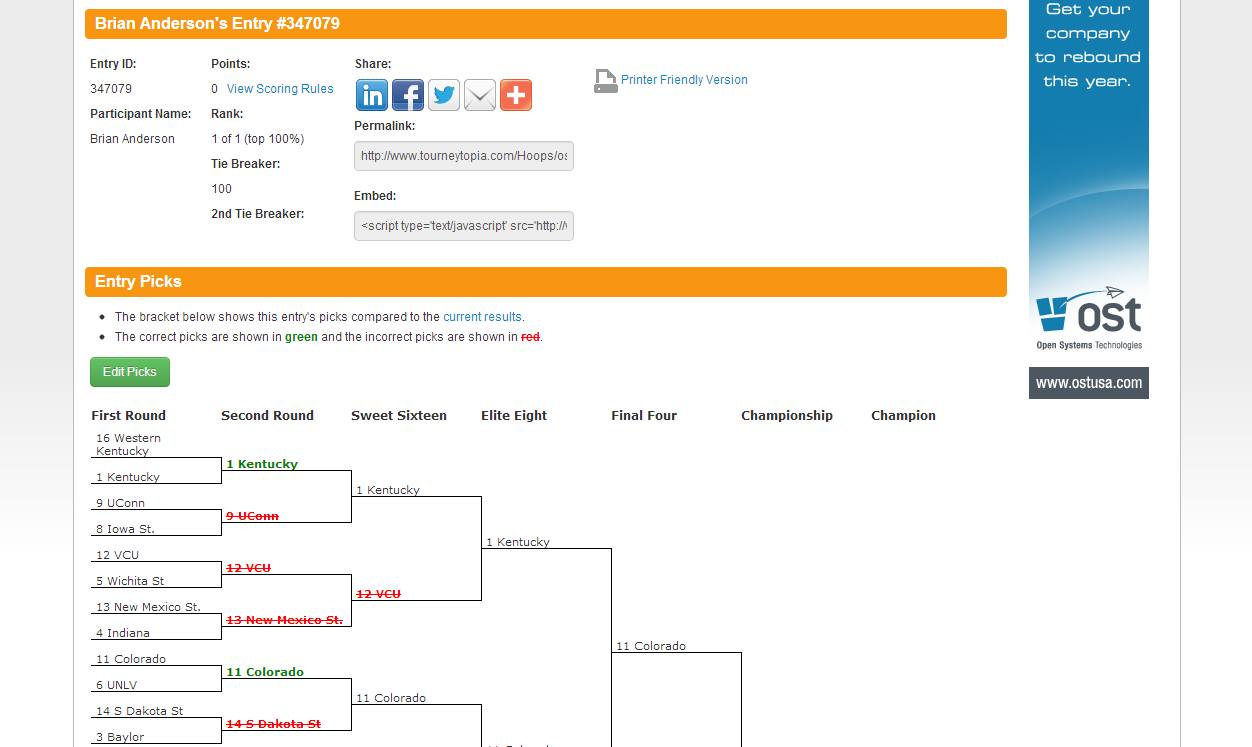The width and height of the screenshot is (1252, 747).
Task: Click 4 Indiana first round team
Action: click(x=123, y=633)
